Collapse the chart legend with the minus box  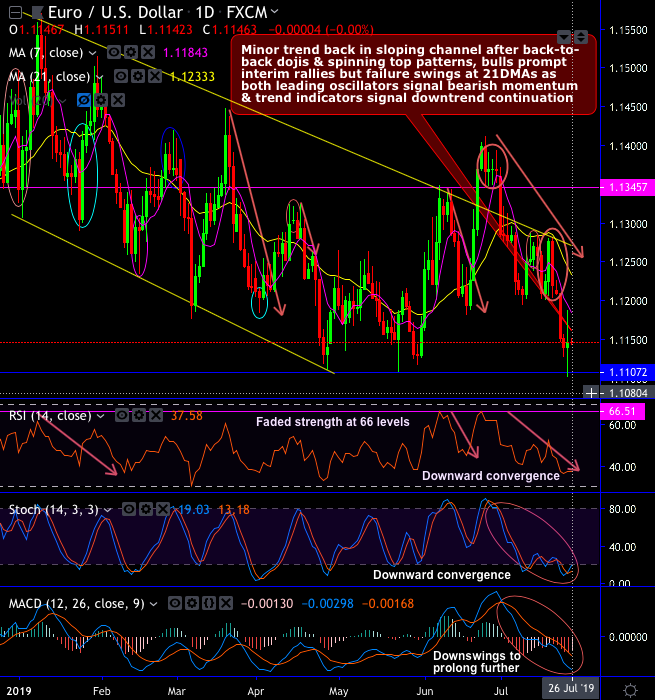tap(15, 13)
